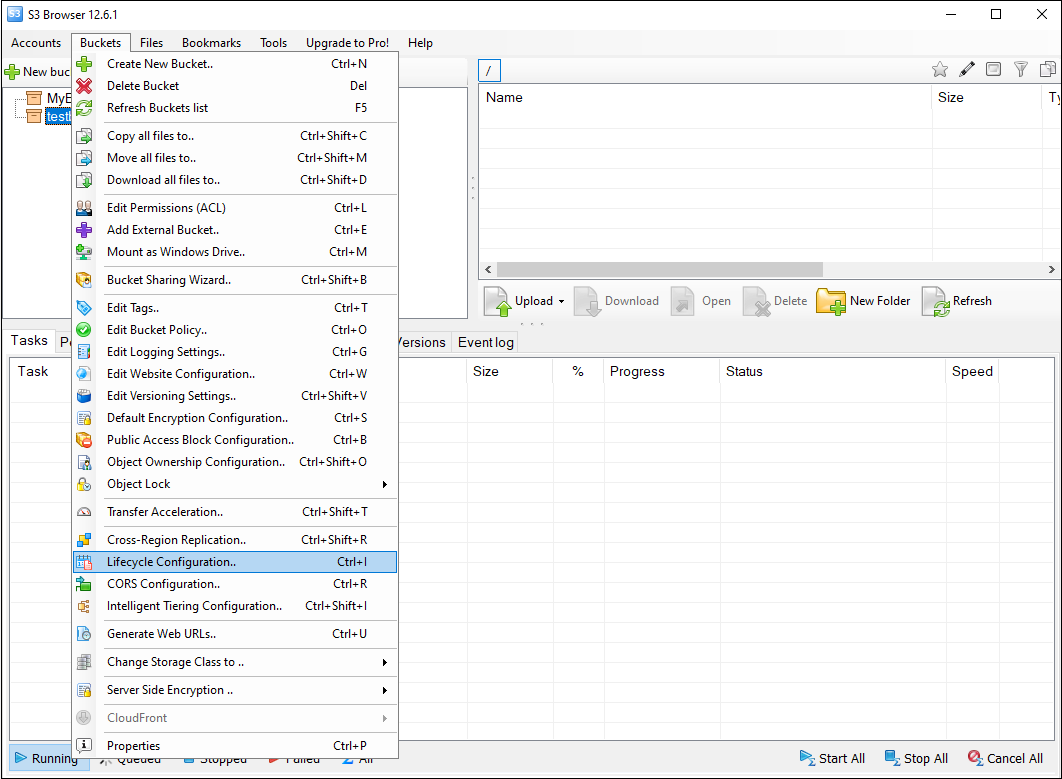Select the highlighted test bucket in tree
The image size is (1062, 779).
[x=58, y=117]
